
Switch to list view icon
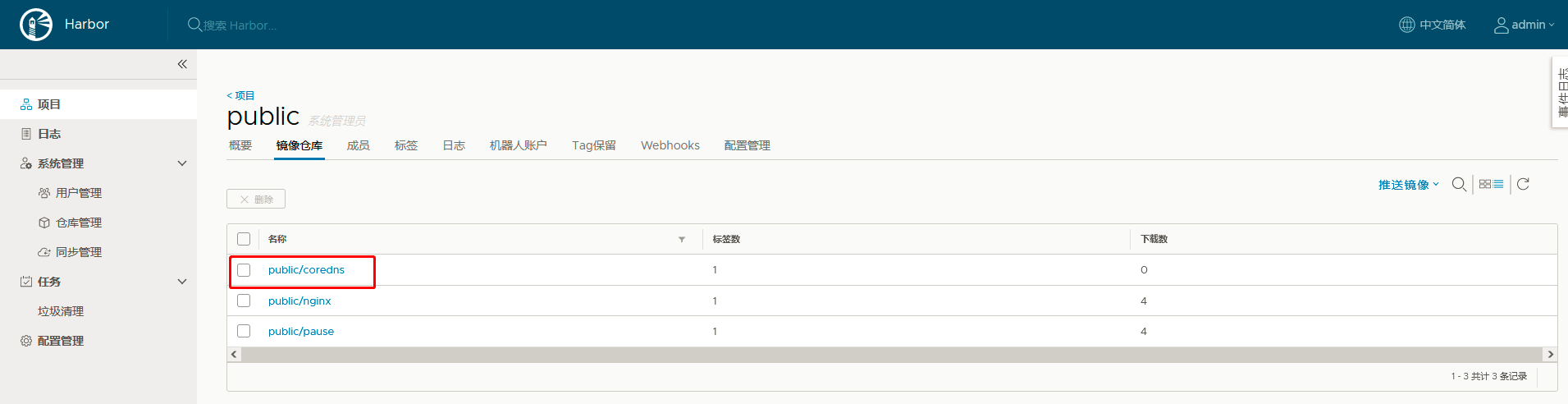(x=1498, y=184)
